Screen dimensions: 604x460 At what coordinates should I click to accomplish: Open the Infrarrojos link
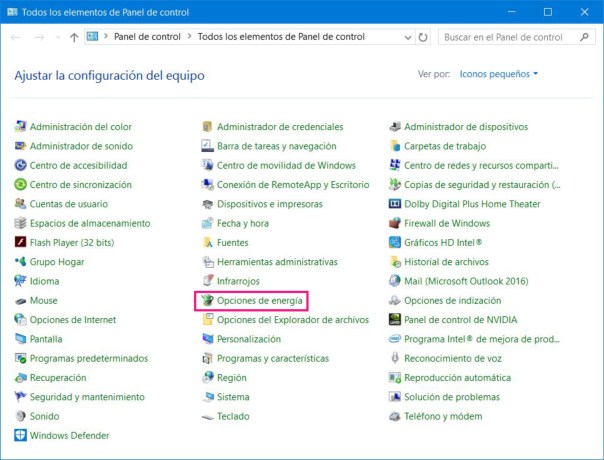(x=238, y=281)
